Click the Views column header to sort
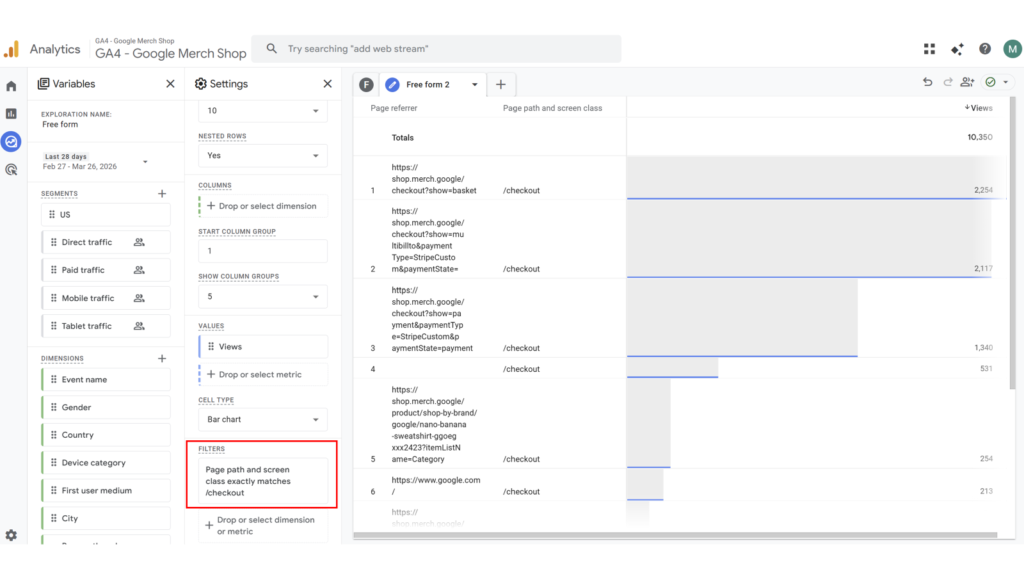Viewport: 1024px width, 576px height. tap(978, 108)
